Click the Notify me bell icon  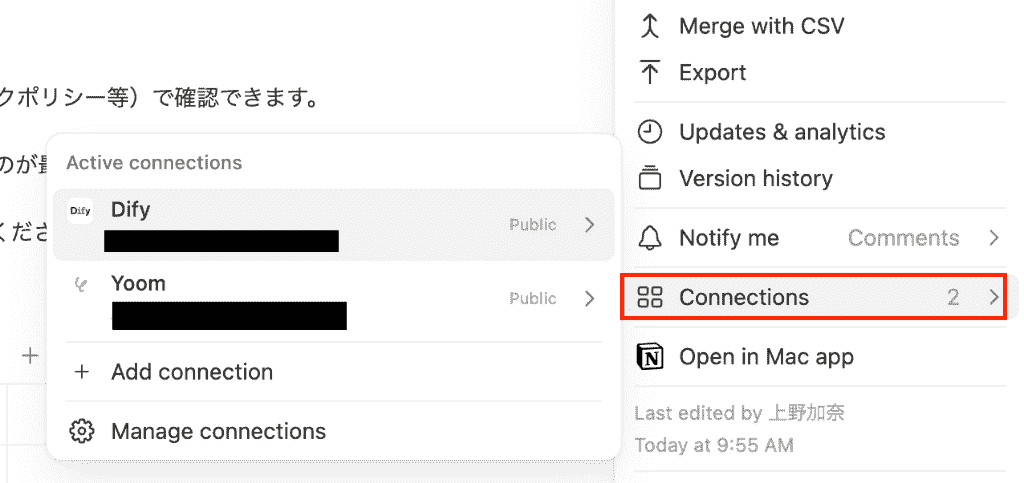tap(649, 238)
